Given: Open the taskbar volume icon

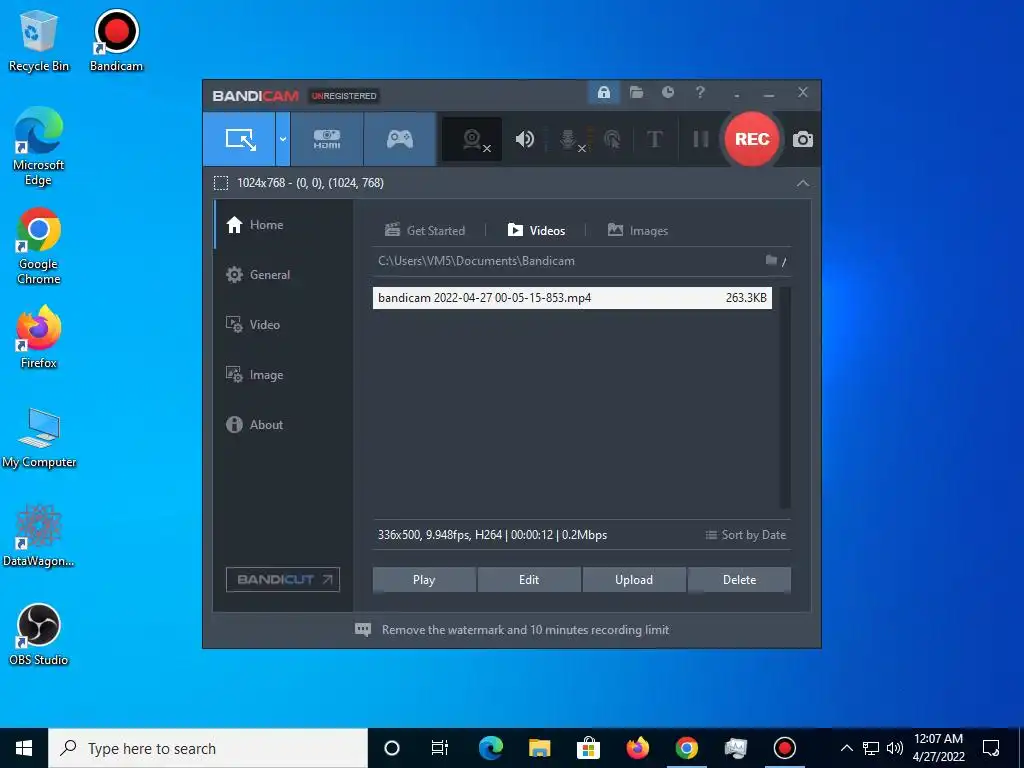Looking at the screenshot, I should click(895, 748).
